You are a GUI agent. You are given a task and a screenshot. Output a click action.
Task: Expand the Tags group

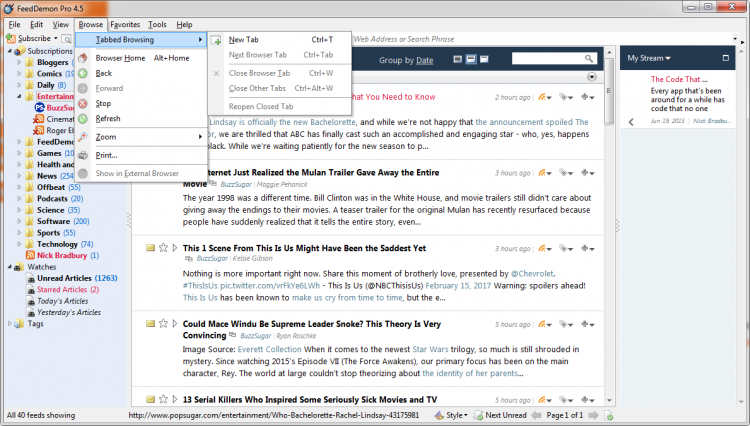[10, 324]
